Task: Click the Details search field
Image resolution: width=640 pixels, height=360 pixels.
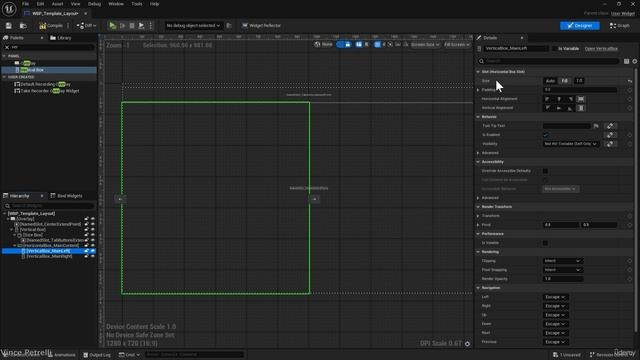Action: [x=548, y=61]
